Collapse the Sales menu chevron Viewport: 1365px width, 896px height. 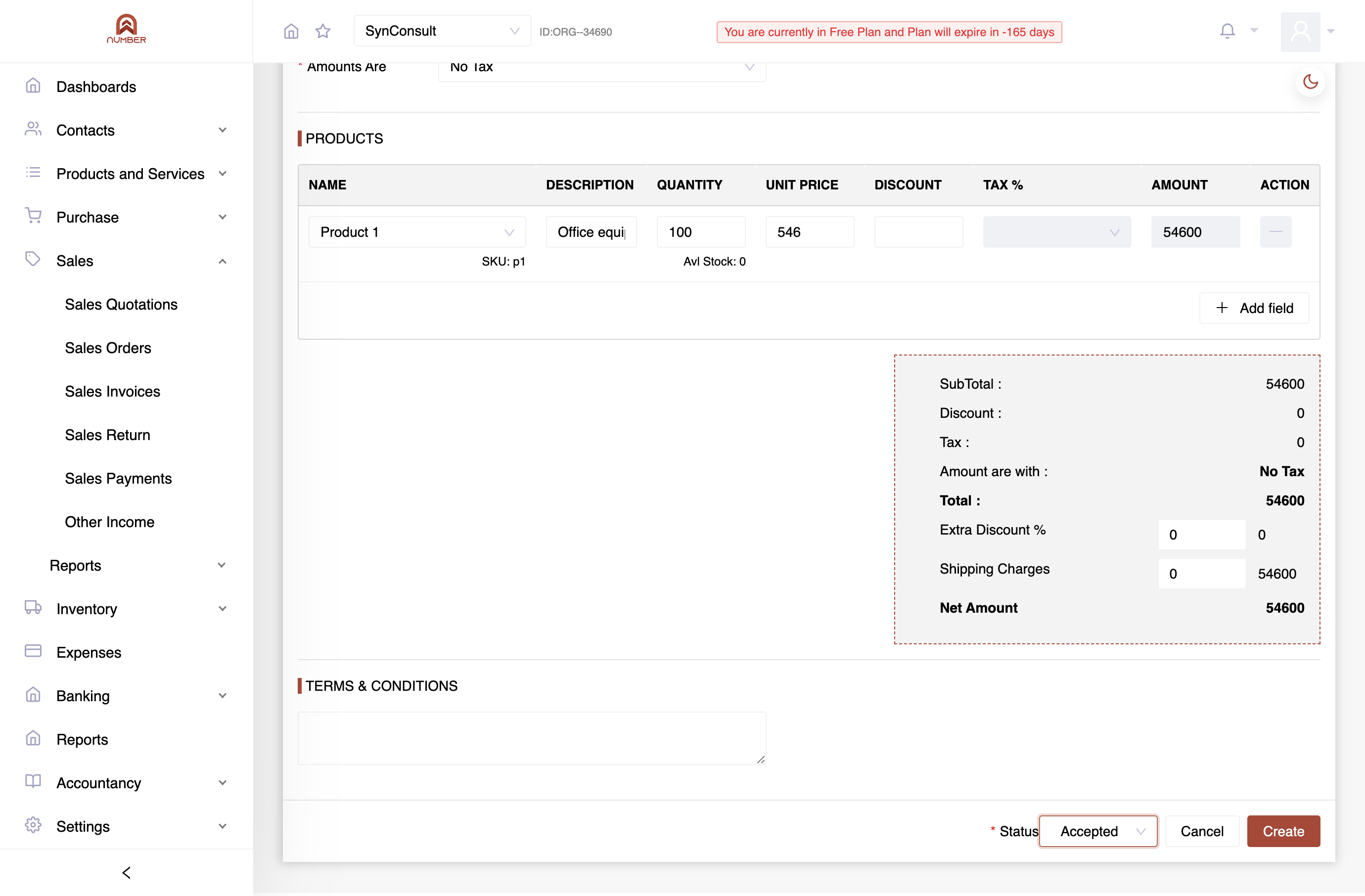point(223,261)
